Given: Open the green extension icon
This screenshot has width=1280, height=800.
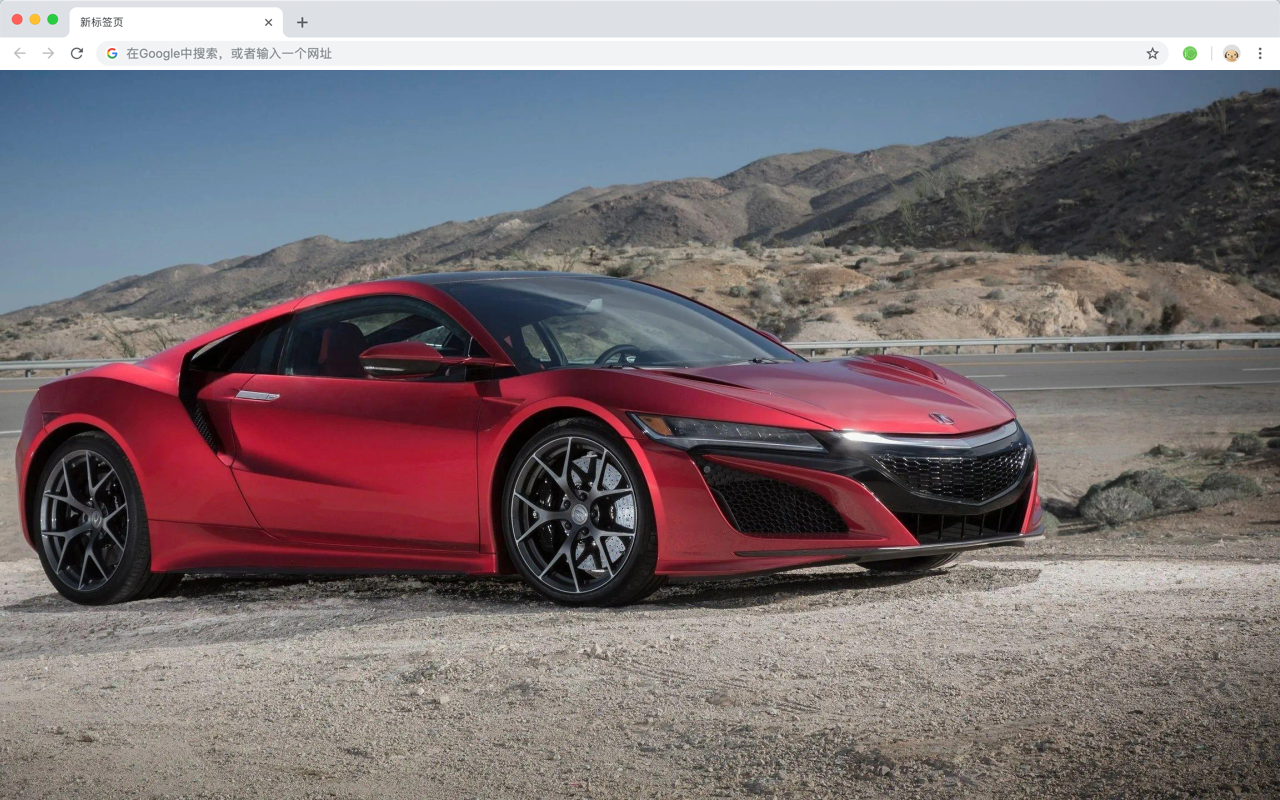Looking at the screenshot, I should pos(1190,53).
